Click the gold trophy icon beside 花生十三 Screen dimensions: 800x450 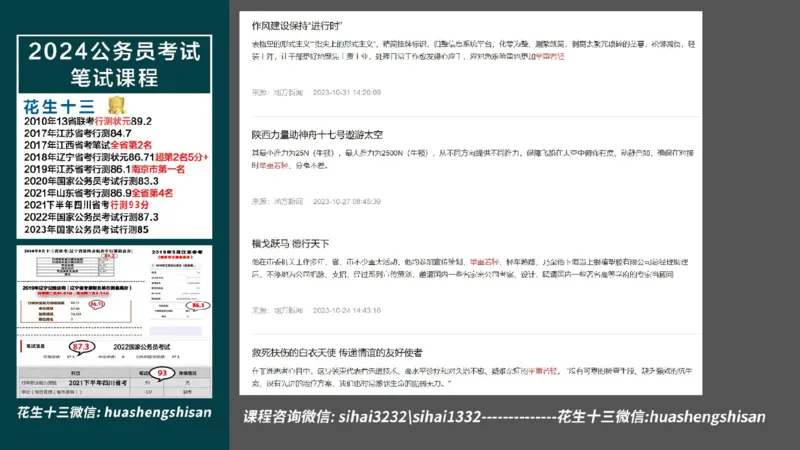tap(116, 105)
